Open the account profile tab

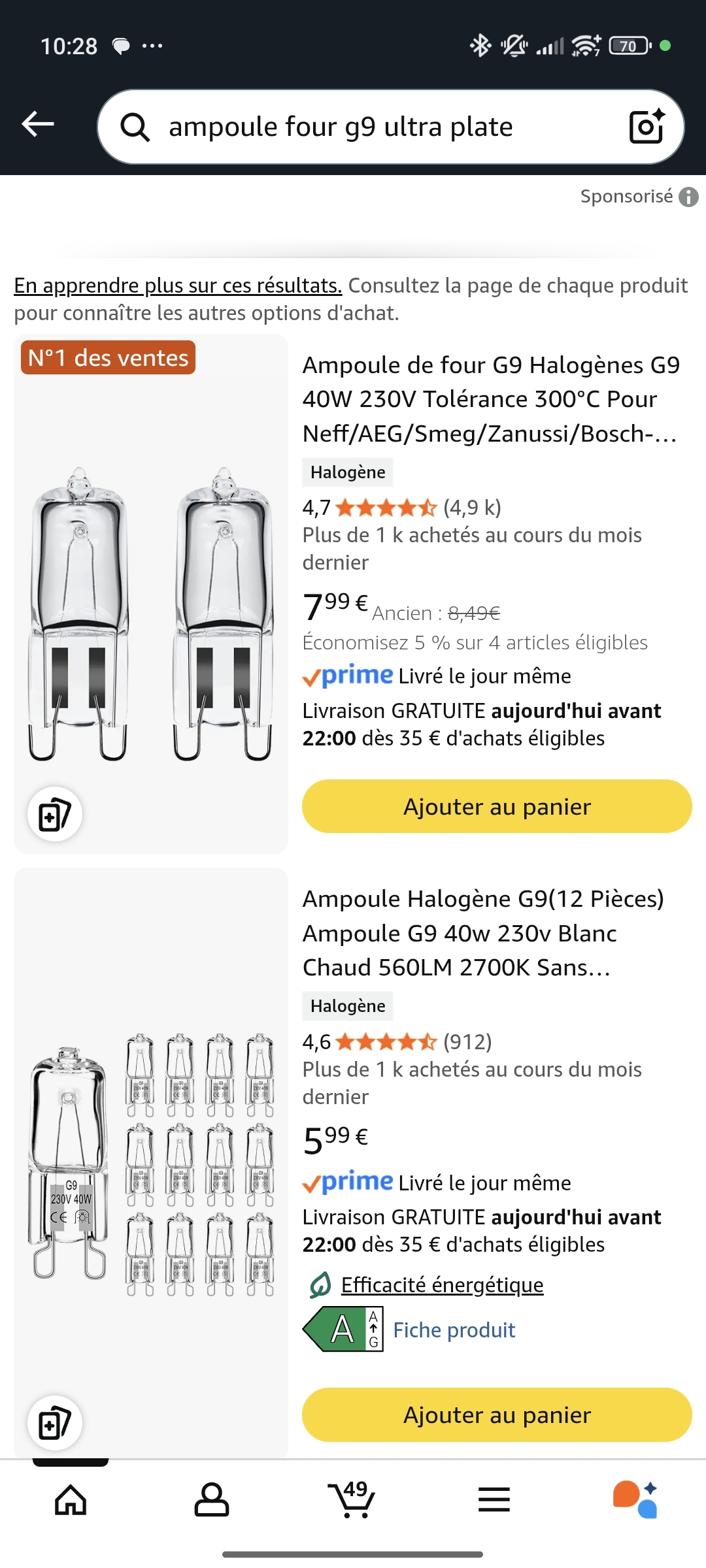pos(212,1499)
